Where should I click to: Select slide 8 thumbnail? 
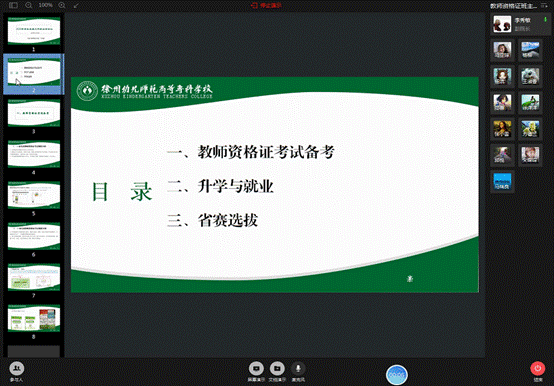[34, 318]
